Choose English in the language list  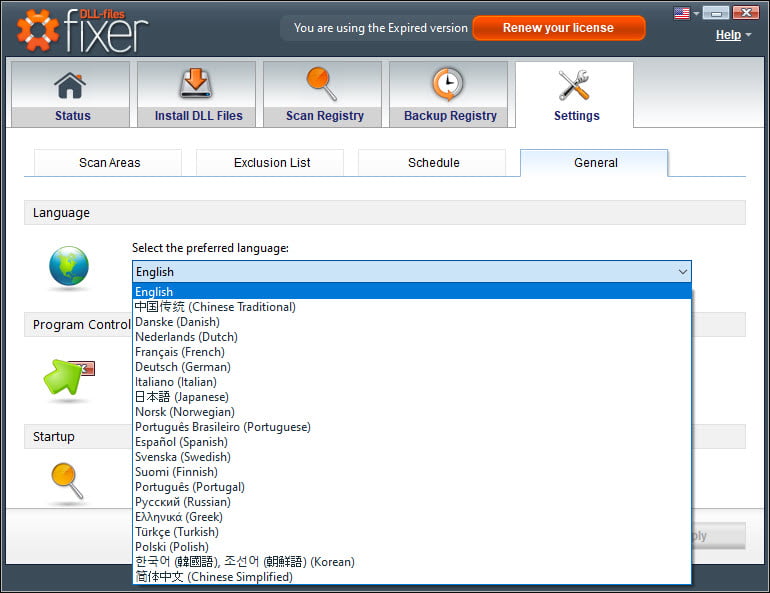[x=412, y=292]
